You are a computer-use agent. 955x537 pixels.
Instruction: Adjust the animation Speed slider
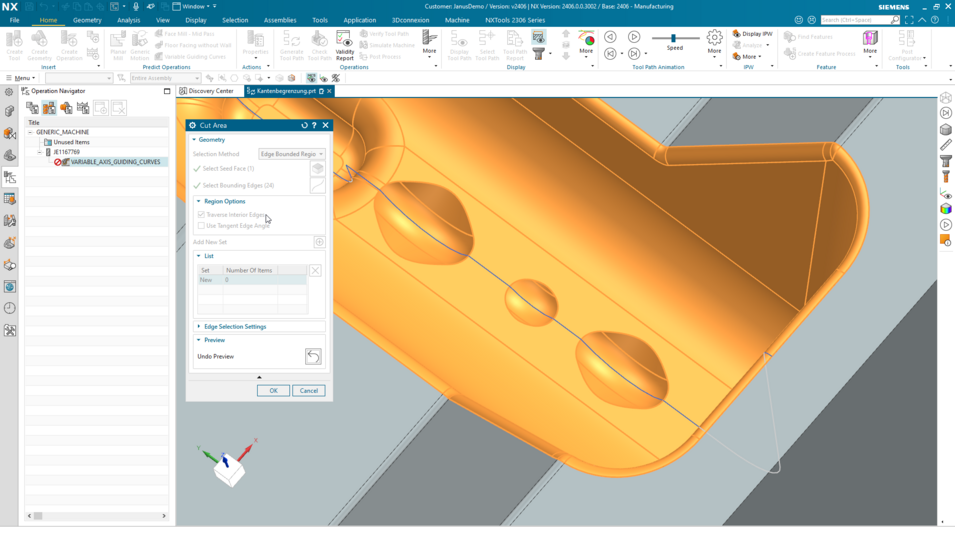coord(674,38)
